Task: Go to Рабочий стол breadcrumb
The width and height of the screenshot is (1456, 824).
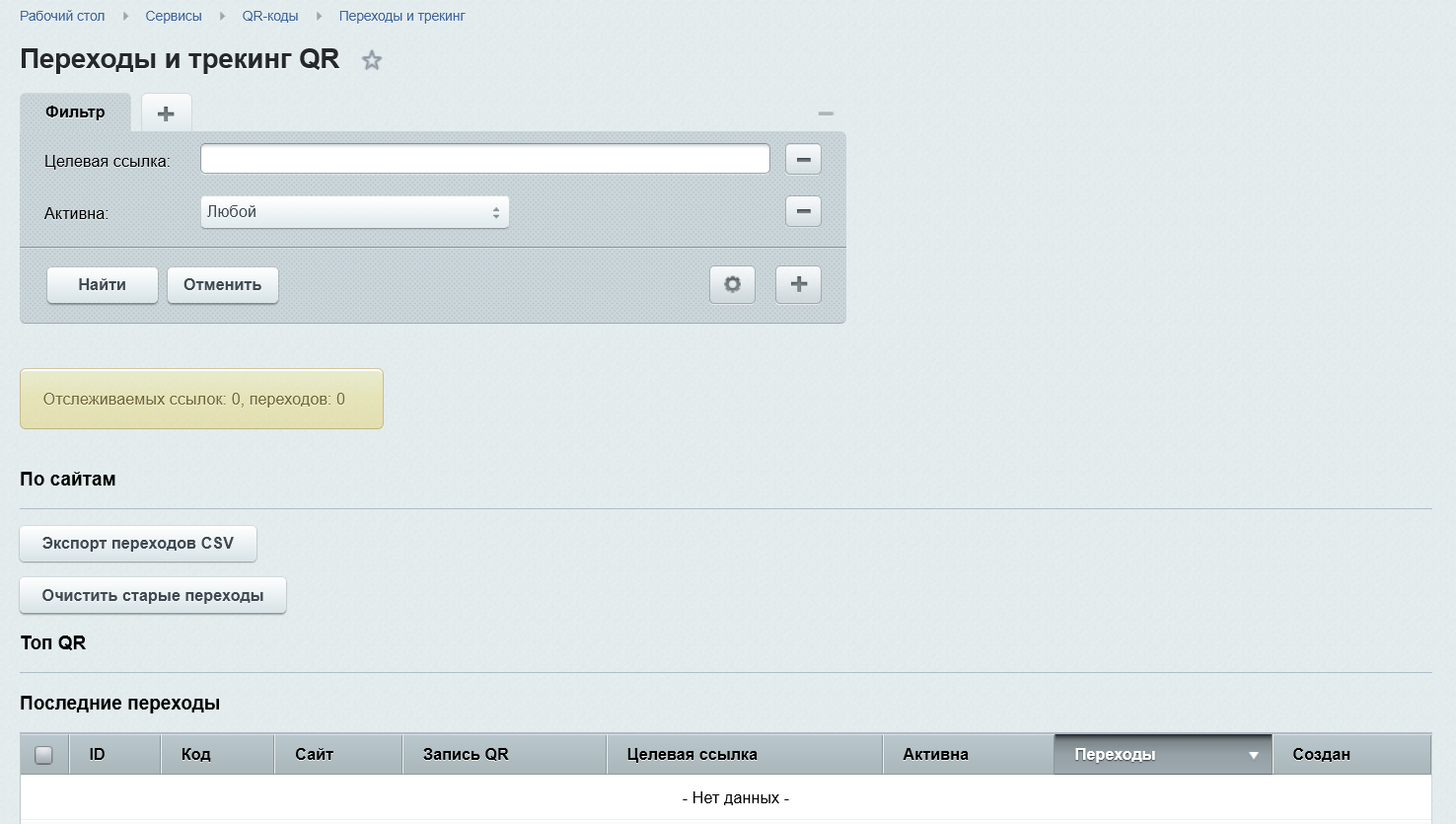Action: (x=62, y=16)
